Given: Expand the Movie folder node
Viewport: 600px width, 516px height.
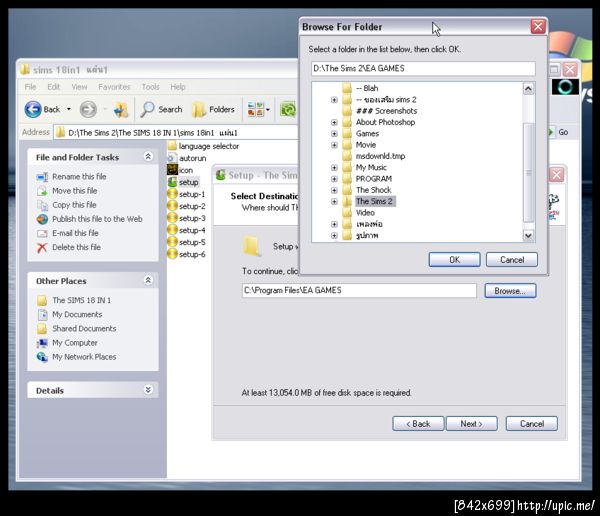Looking at the screenshot, I should 334,145.
